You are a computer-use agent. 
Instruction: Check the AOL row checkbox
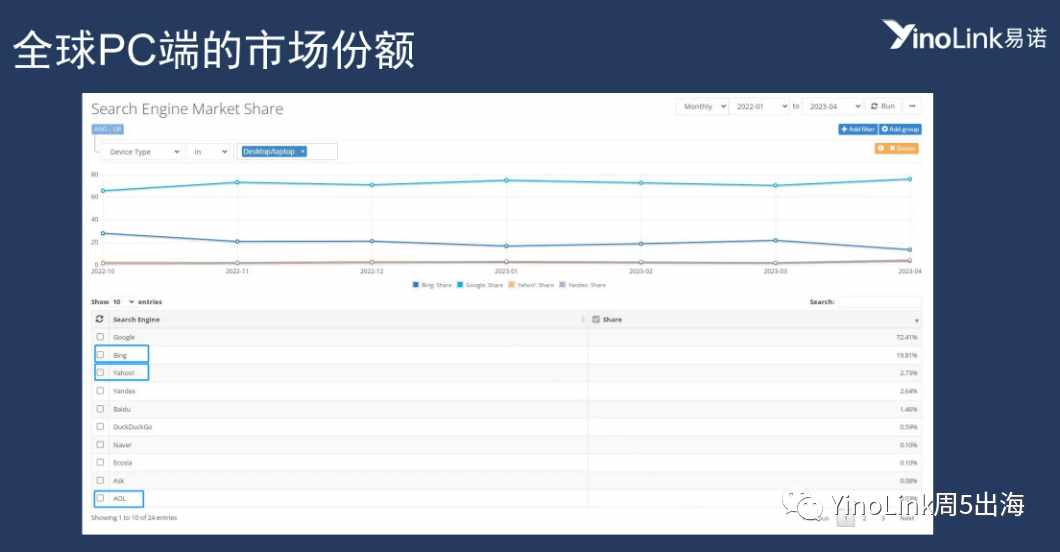tap(100, 498)
